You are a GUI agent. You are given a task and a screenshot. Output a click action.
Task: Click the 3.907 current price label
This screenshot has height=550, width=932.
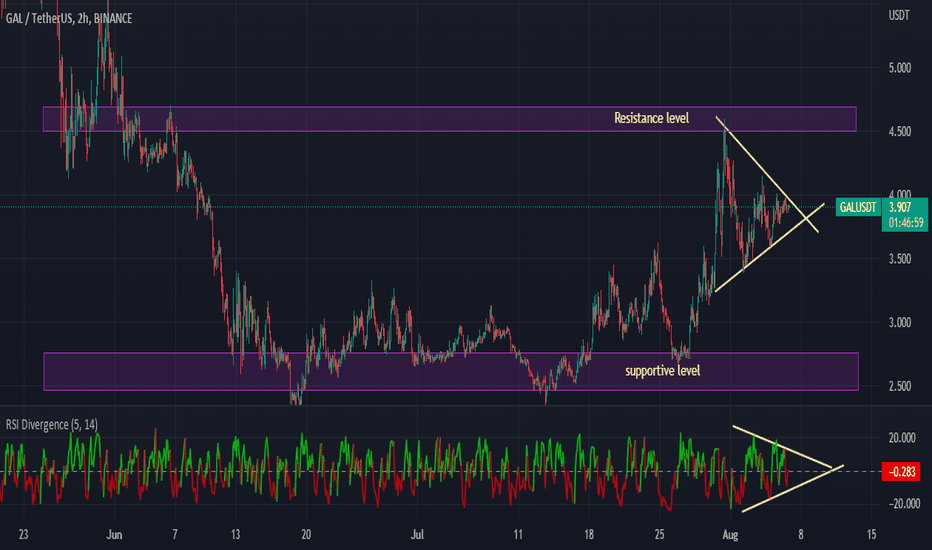(x=900, y=207)
